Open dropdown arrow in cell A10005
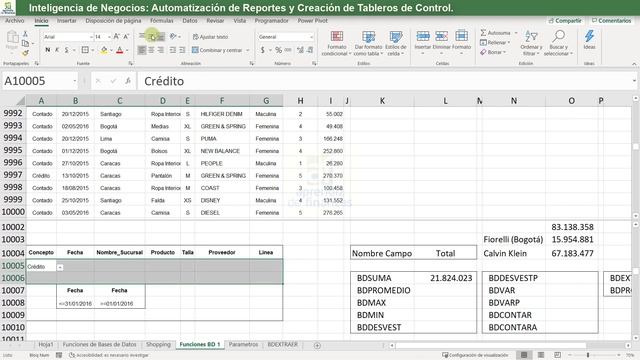The width and height of the screenshot is (640, 360). 60,267
